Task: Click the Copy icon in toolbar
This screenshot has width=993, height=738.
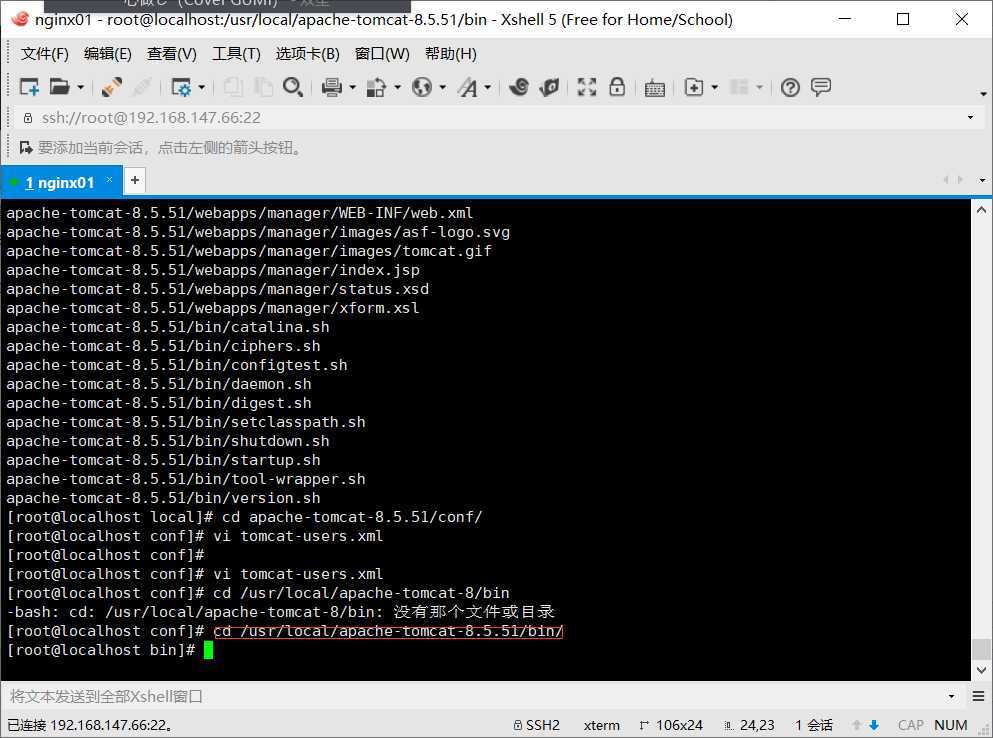Action: pyautogui.click(x=234, y=87)
